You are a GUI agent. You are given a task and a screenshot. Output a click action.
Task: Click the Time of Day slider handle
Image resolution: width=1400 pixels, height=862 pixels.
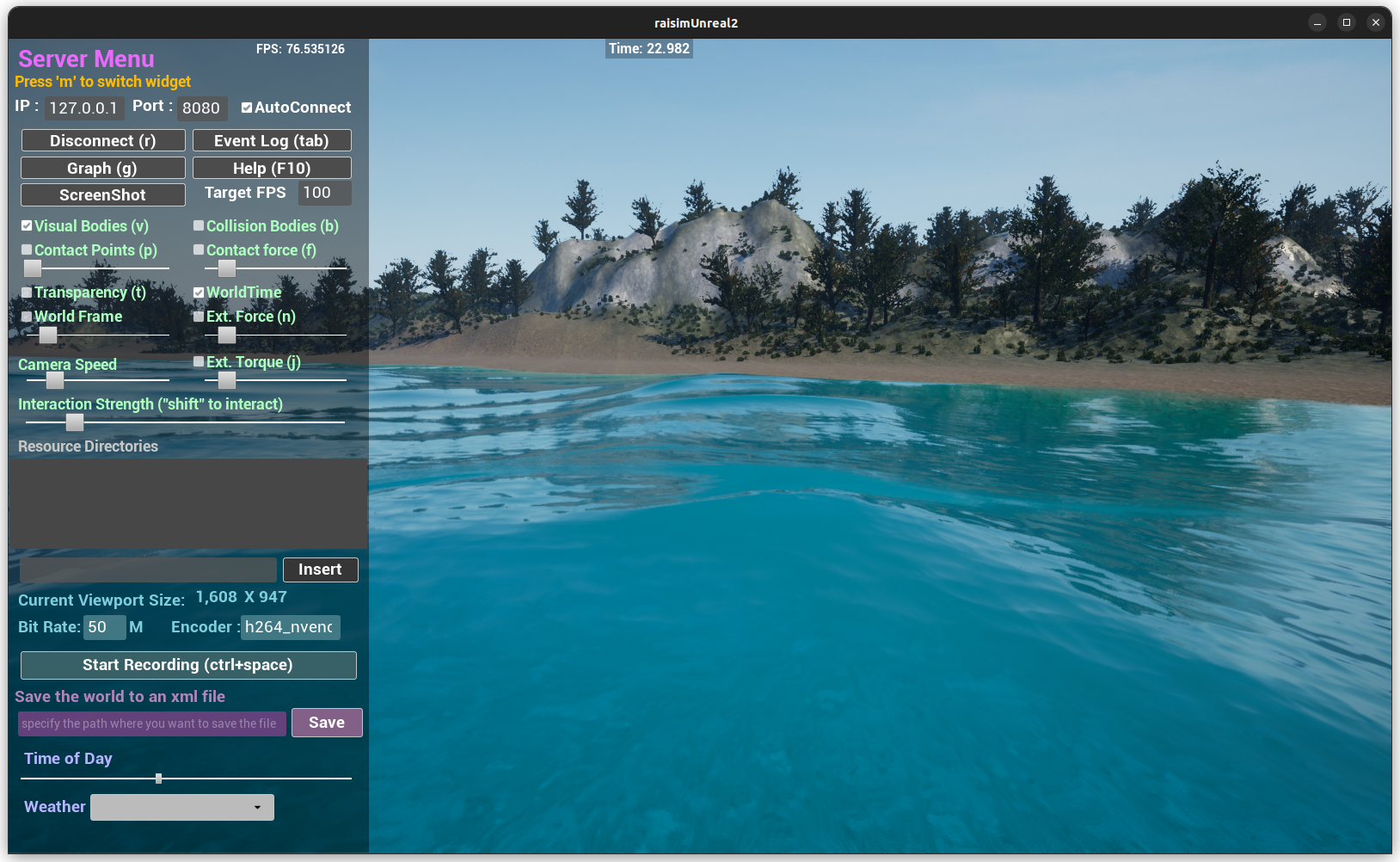[x=158, y=779]
